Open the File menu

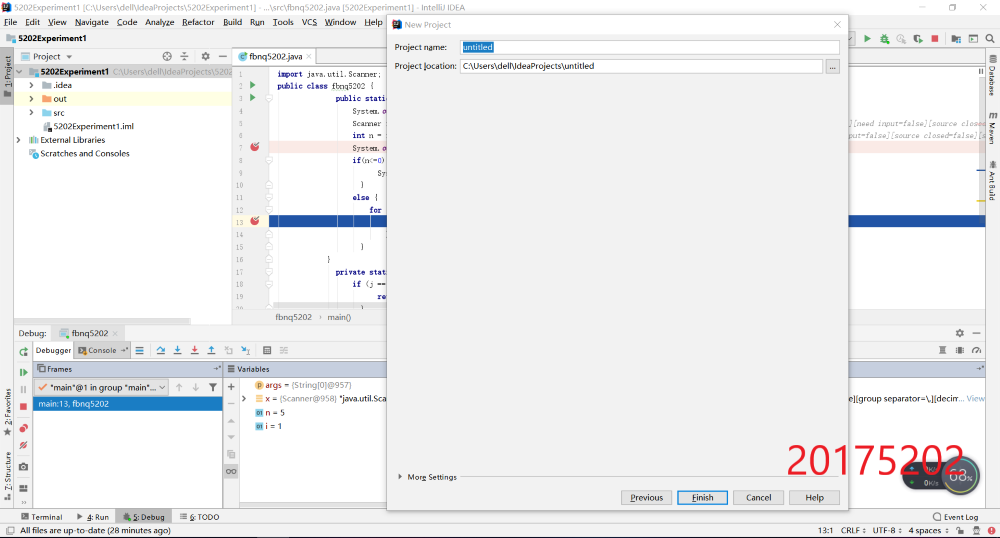(x=10, y=22)
